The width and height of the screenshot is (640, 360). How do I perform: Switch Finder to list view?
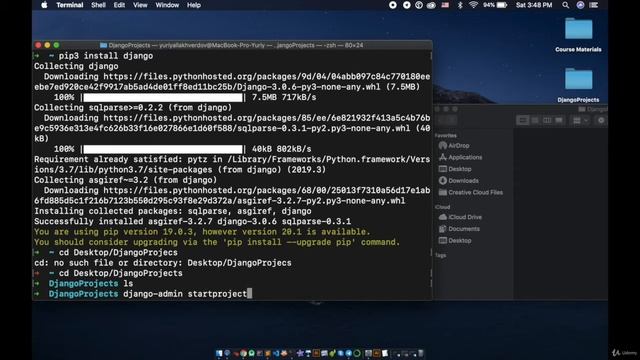click(535, 120)
